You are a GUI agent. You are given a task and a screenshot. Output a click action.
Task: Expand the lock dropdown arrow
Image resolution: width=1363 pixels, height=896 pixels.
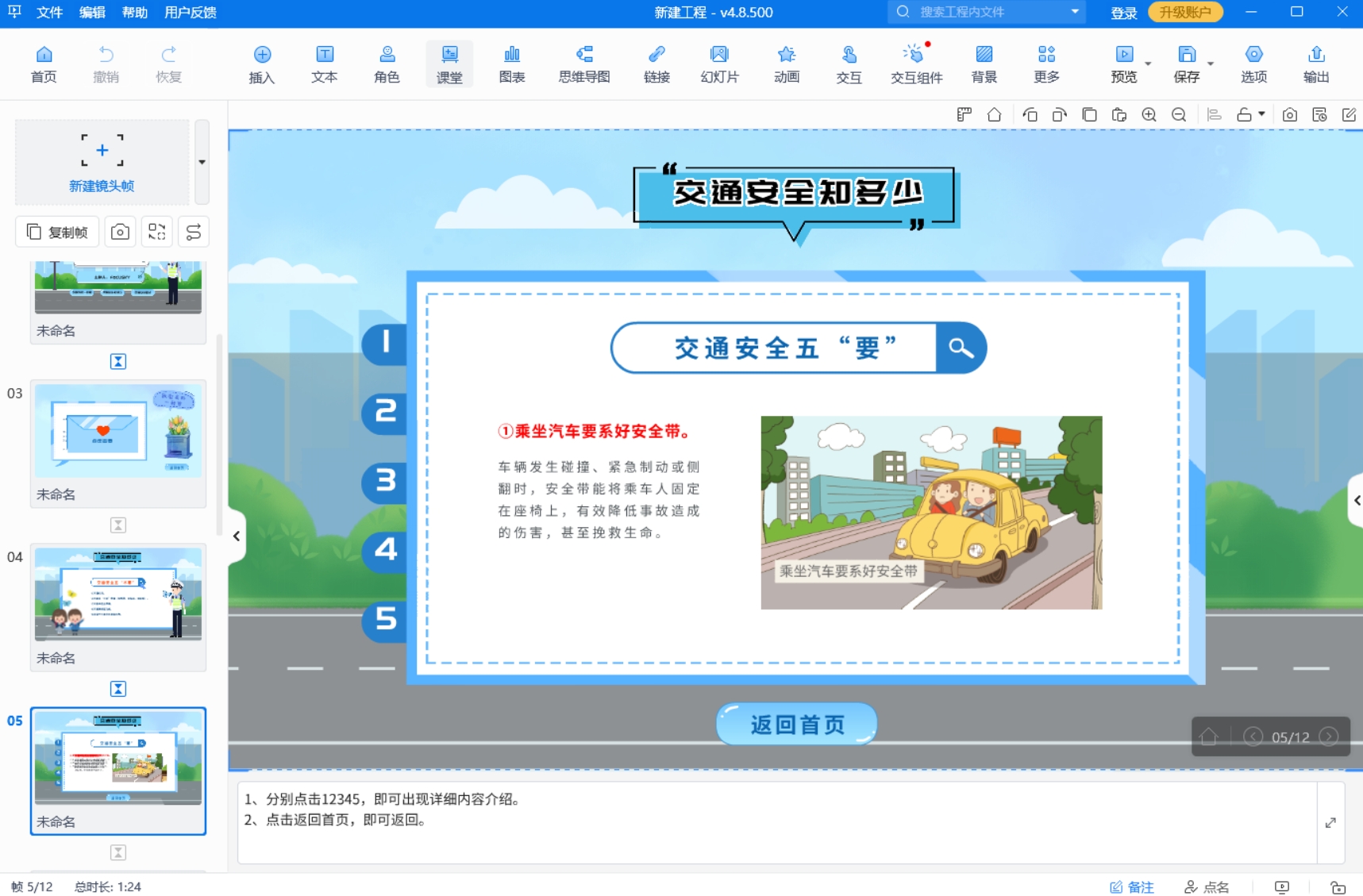pos(1261,114)
